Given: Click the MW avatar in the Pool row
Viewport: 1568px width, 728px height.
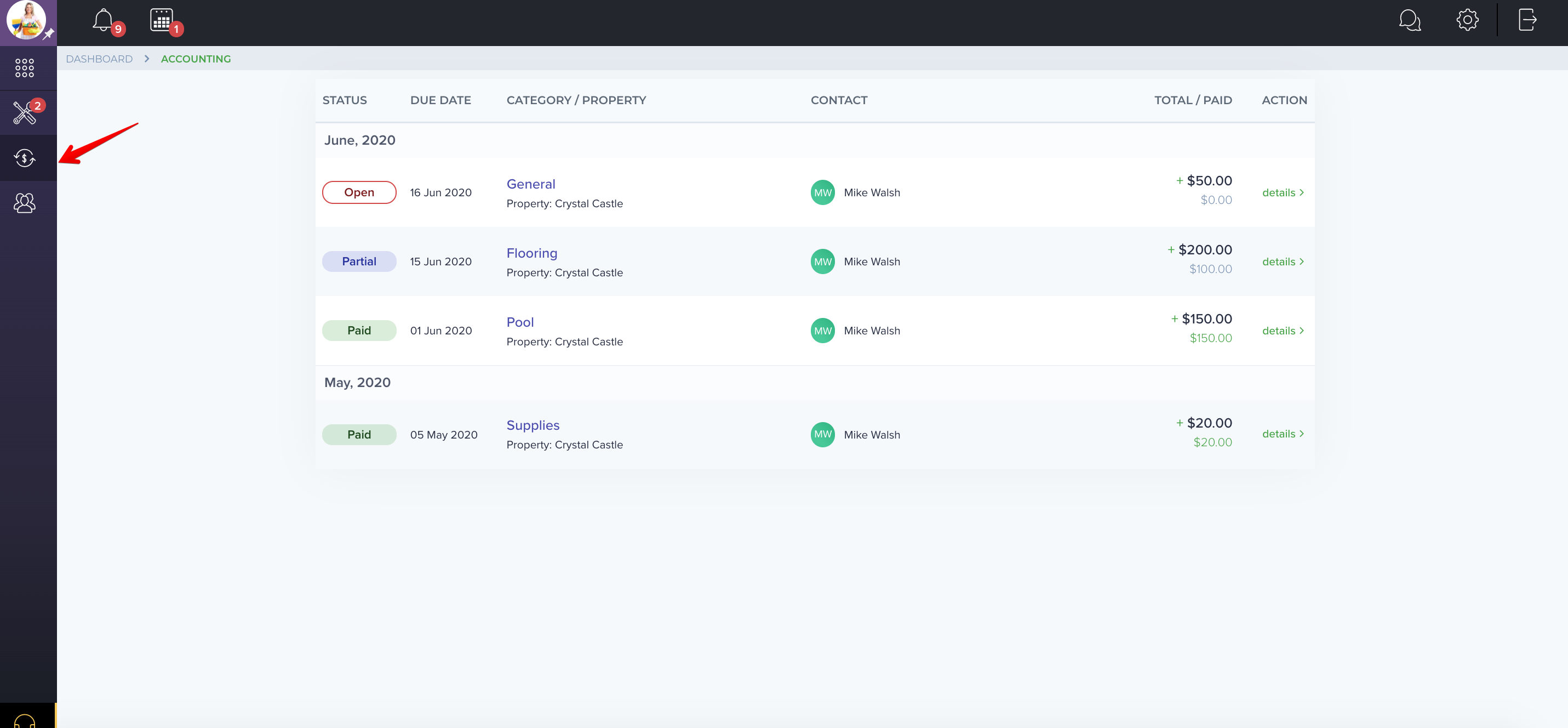Looking at the screenshot, I should click(x=822, y=331).
